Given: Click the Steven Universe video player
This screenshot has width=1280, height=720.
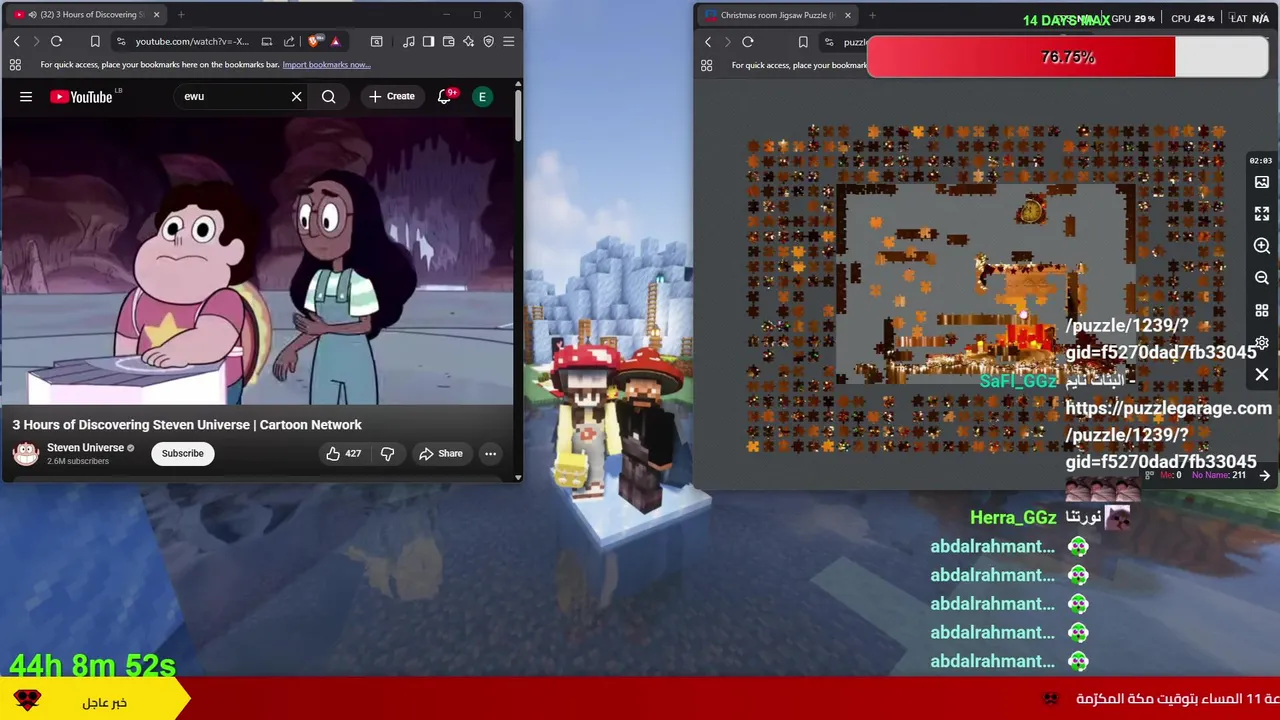Looking at the screenshot, I should coord(258,262).
